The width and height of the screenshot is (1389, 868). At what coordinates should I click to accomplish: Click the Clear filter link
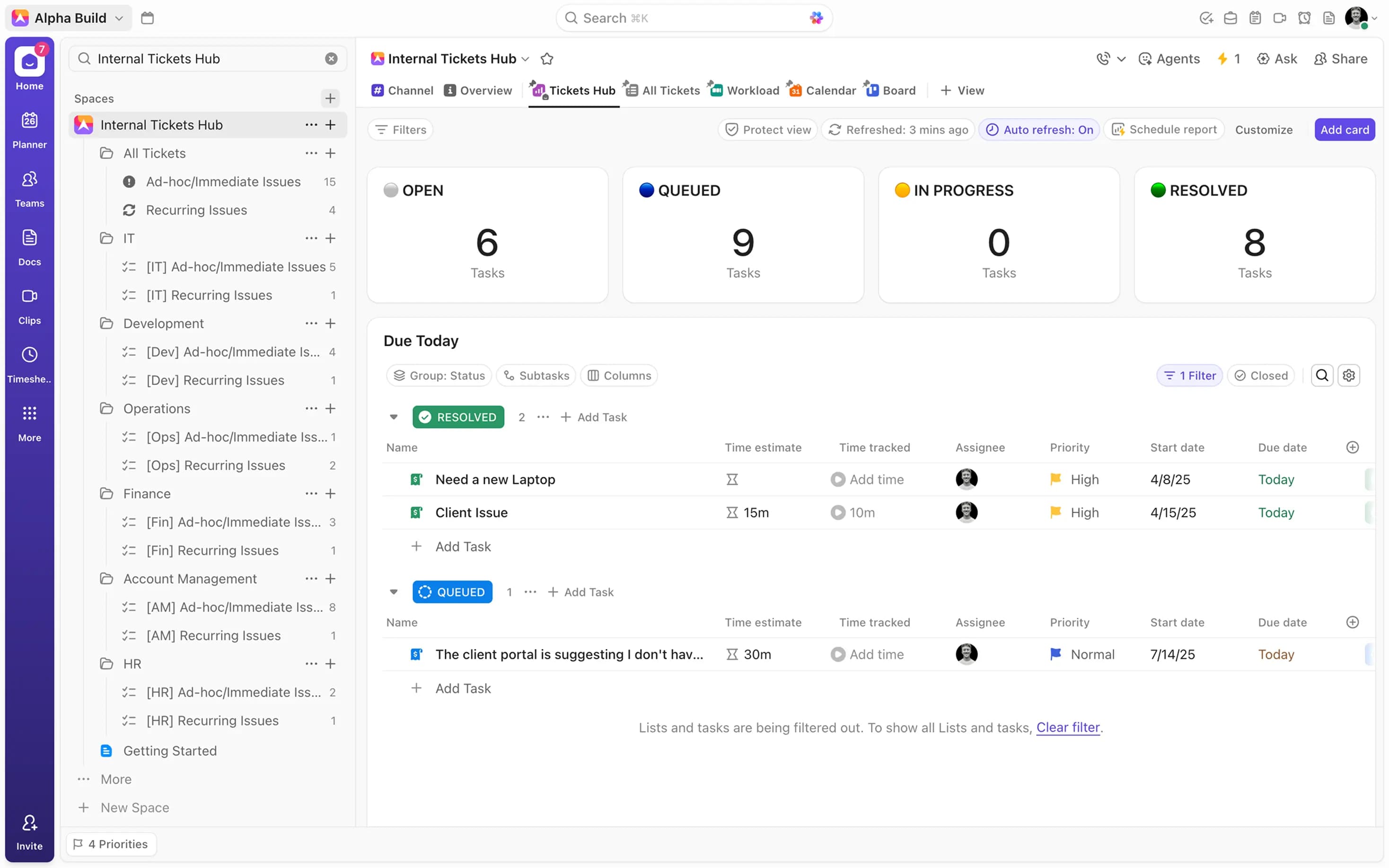click(x=1068, y=728)
